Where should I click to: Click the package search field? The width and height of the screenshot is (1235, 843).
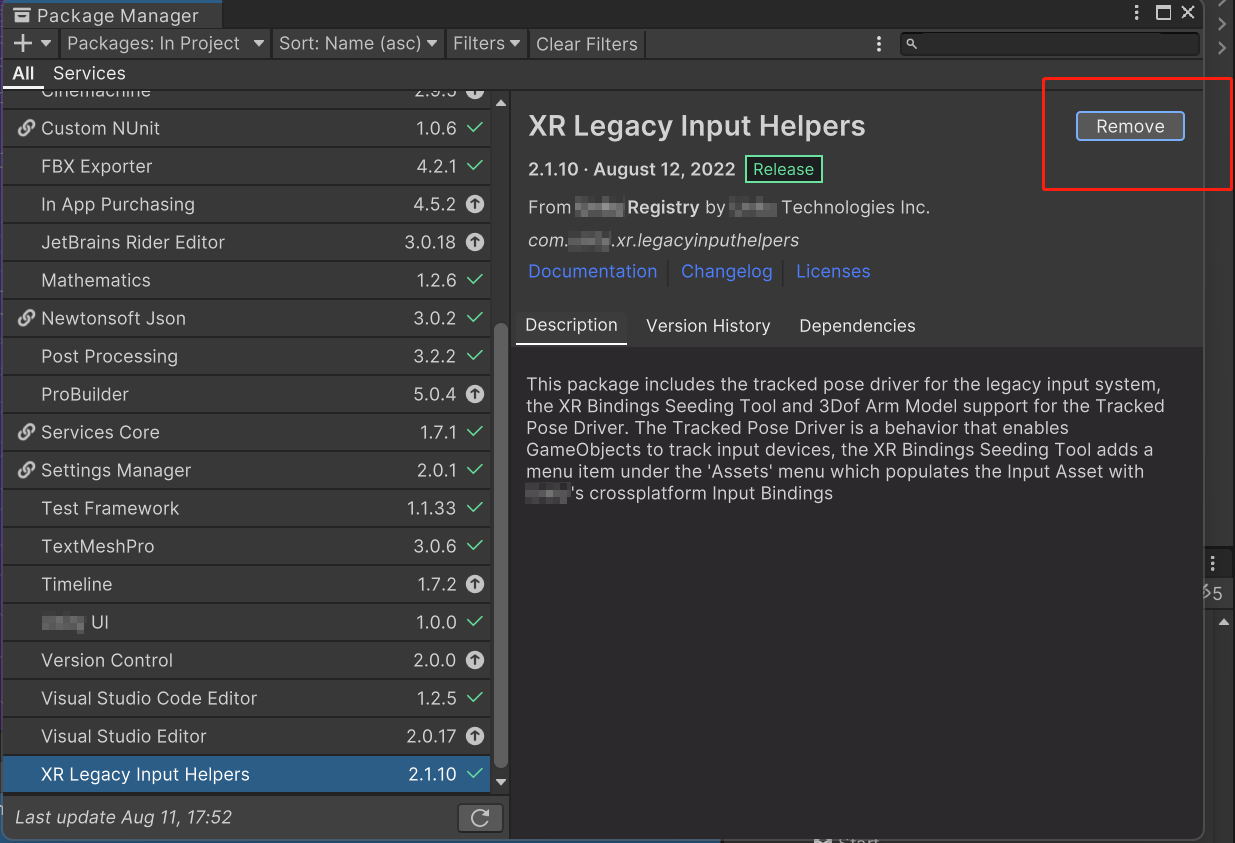tap(1055, 44)
